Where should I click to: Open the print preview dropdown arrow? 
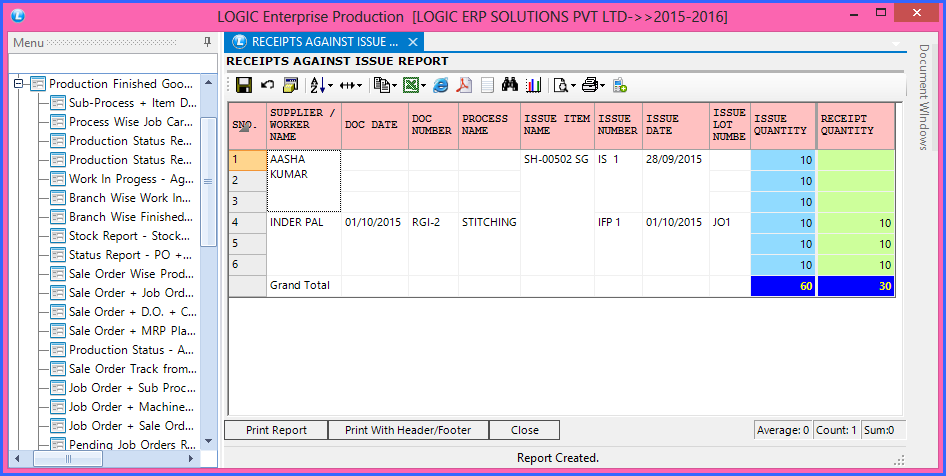coord(573,86)
